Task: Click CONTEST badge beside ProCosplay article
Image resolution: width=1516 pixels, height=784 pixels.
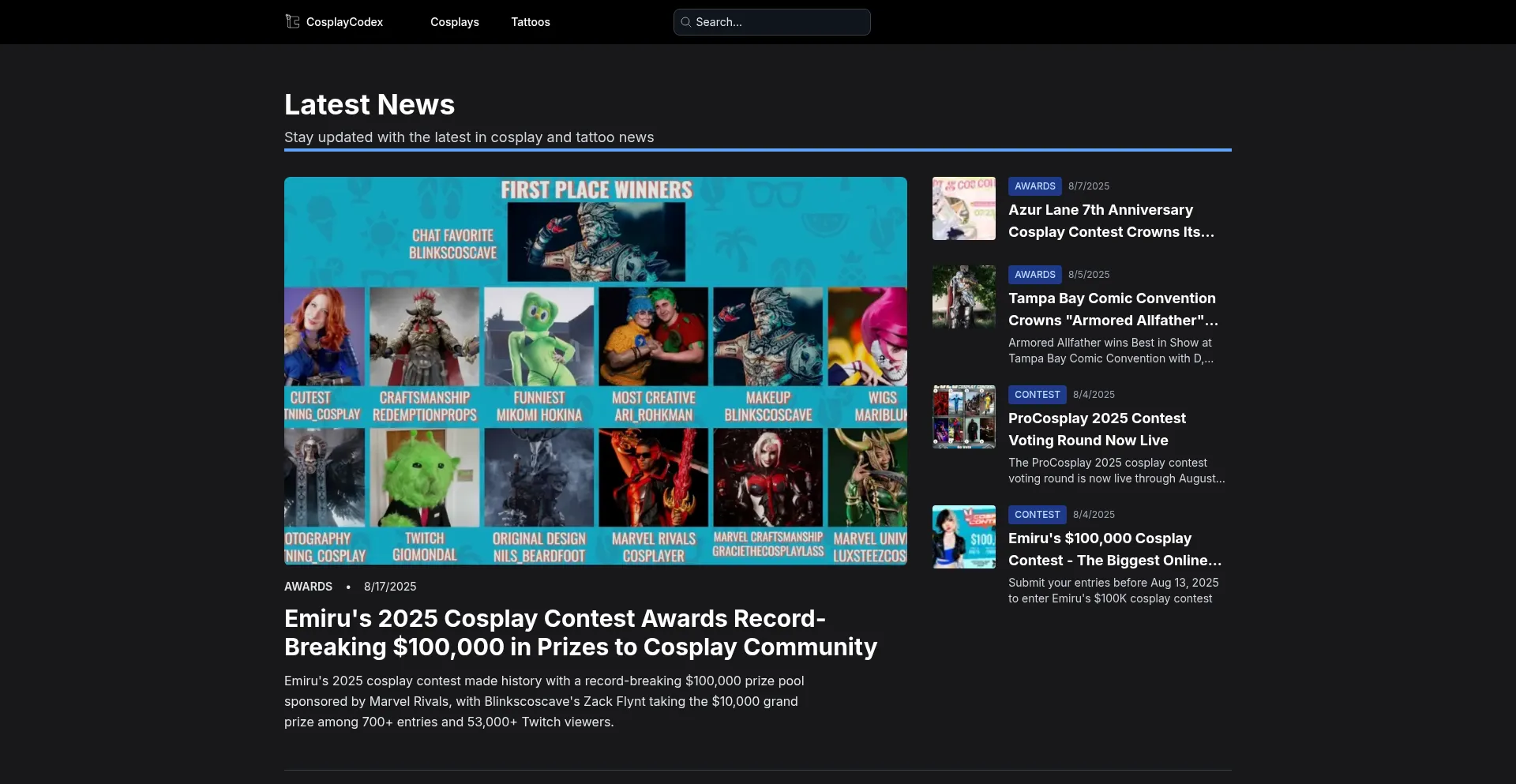Action: [x=1038, y=395]
